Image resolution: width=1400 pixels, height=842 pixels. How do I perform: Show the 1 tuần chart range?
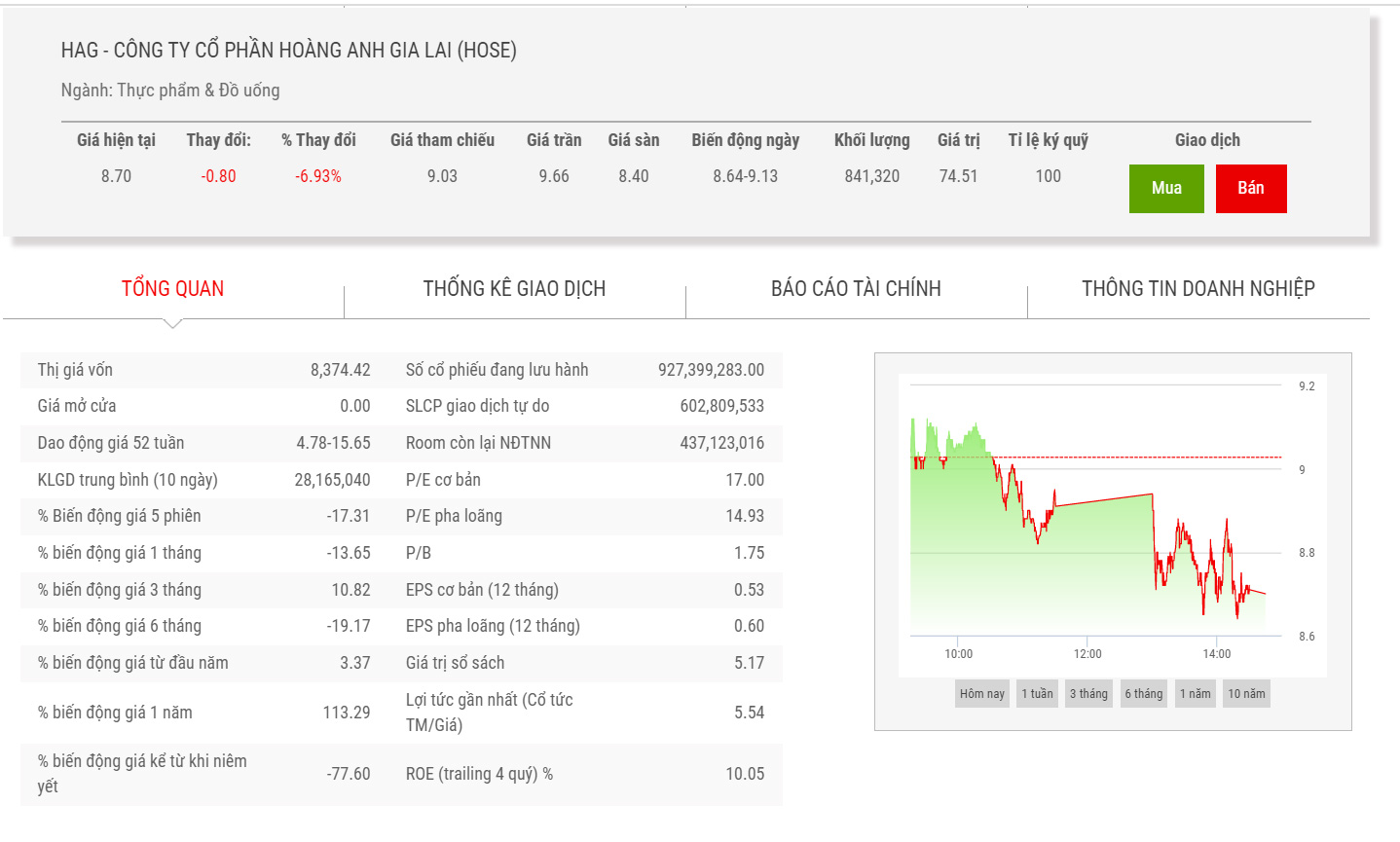coord(1037,693)
